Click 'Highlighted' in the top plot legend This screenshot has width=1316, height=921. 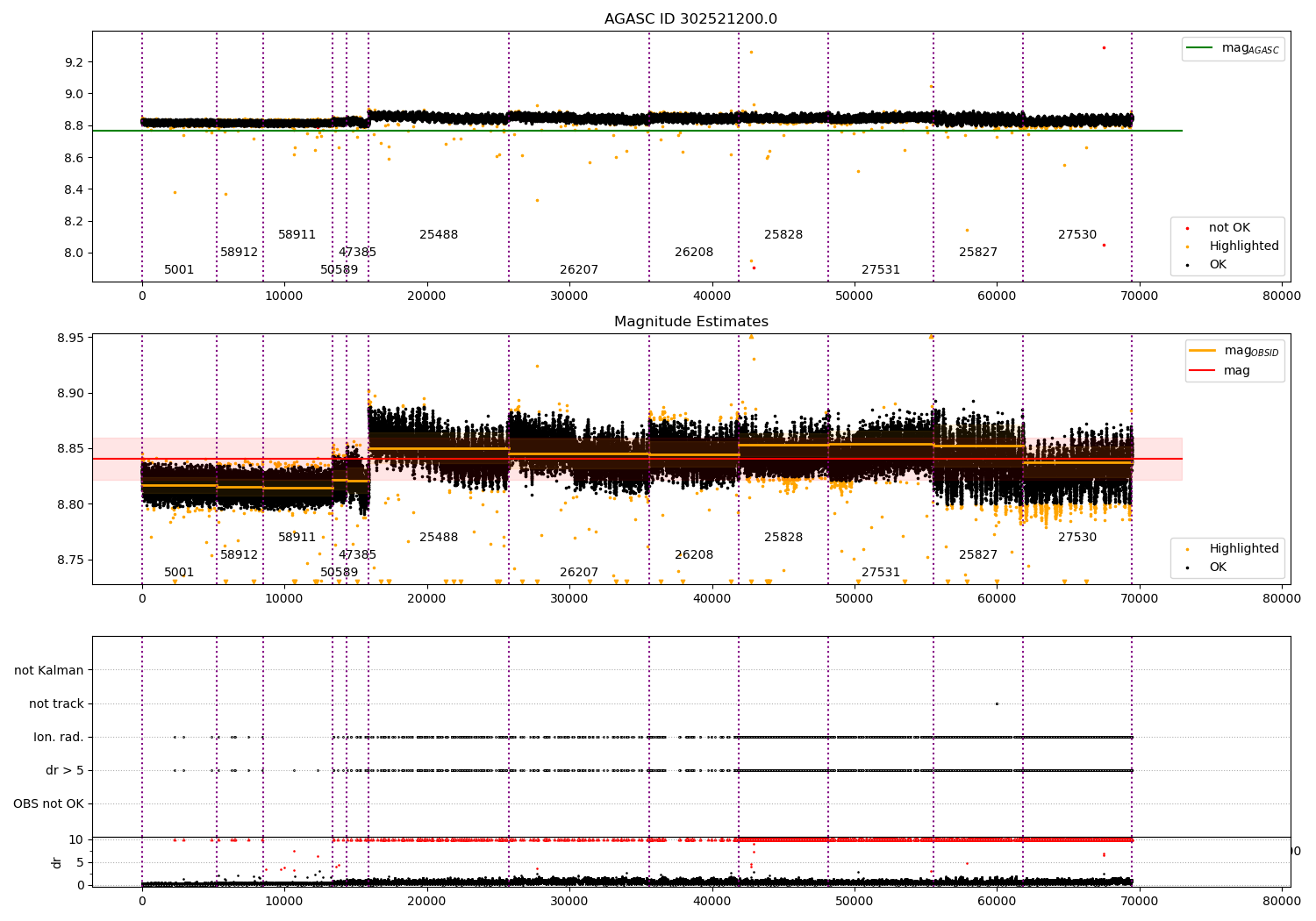coord(1243,246)
